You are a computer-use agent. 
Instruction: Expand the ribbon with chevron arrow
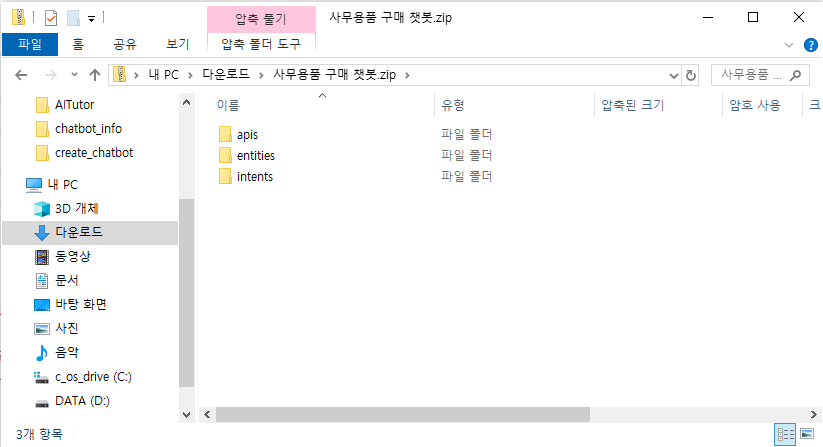[790, 44]
